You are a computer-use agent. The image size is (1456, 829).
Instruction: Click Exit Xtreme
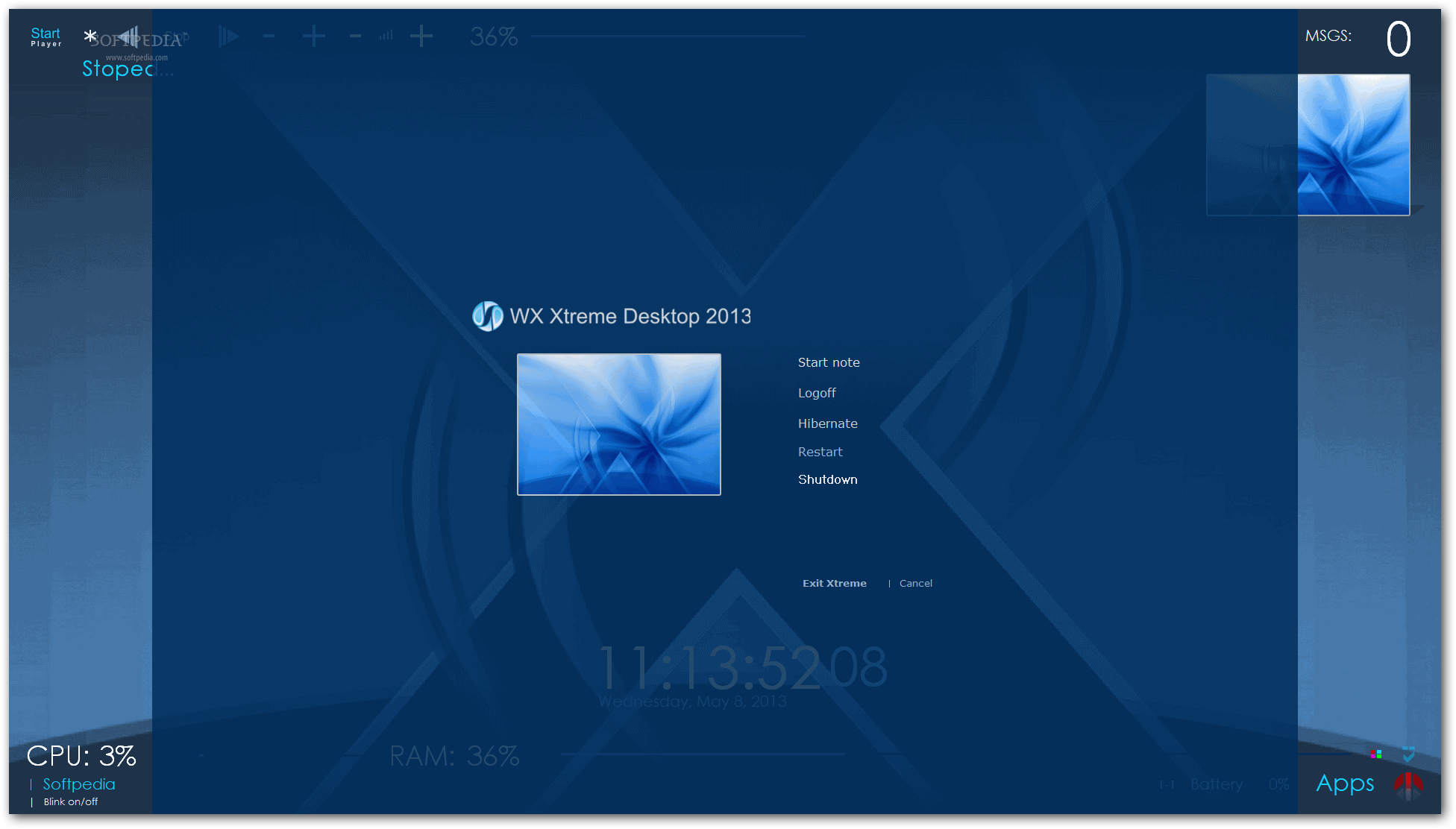[834, 583]
